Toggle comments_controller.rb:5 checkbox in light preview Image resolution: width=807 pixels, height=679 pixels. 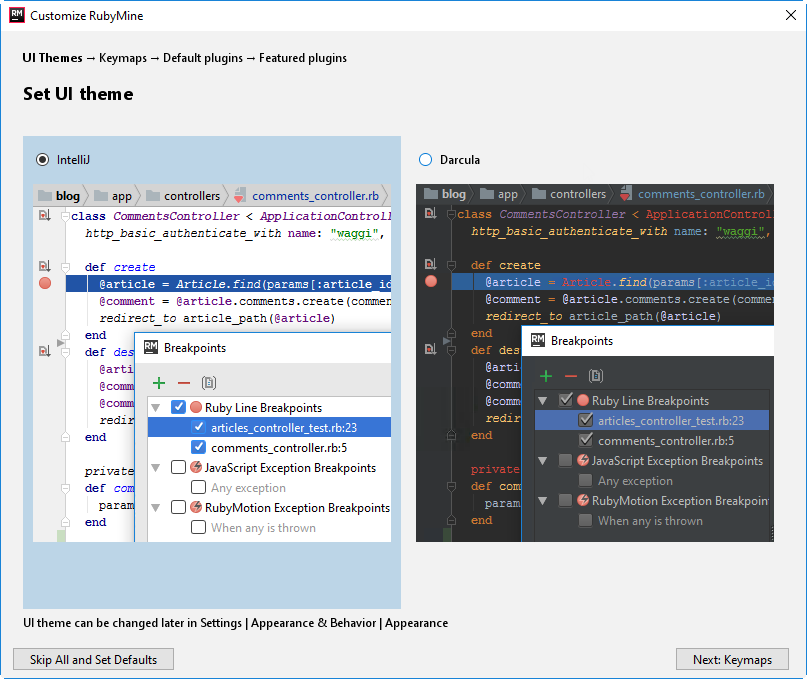tap(198, 447)
